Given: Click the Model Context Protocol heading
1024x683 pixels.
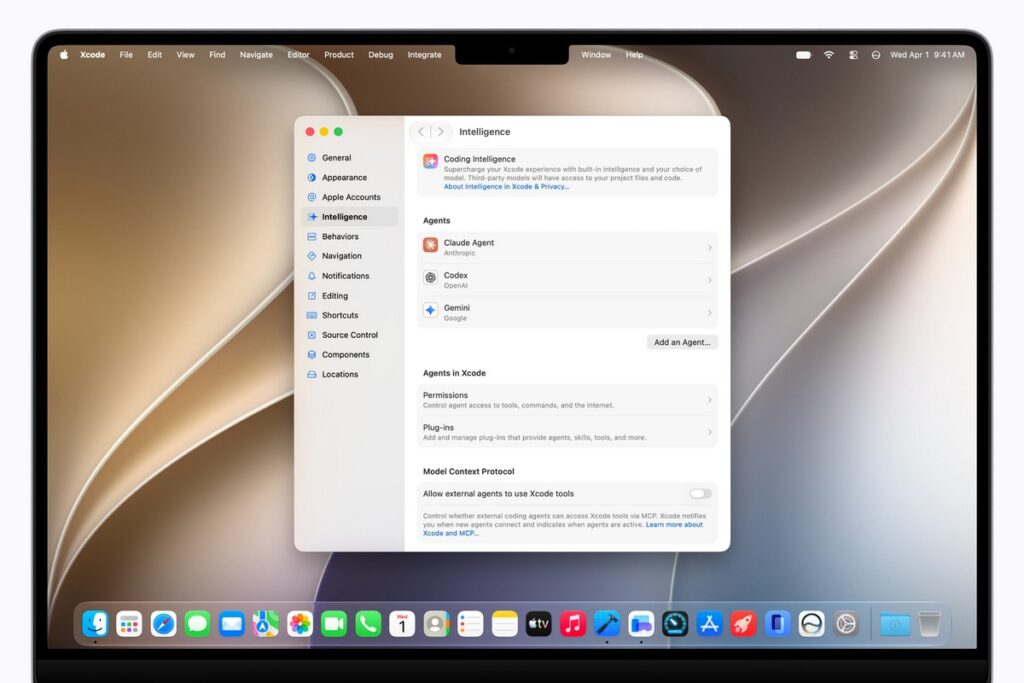Looking at the screenshot, I should 468,471.
